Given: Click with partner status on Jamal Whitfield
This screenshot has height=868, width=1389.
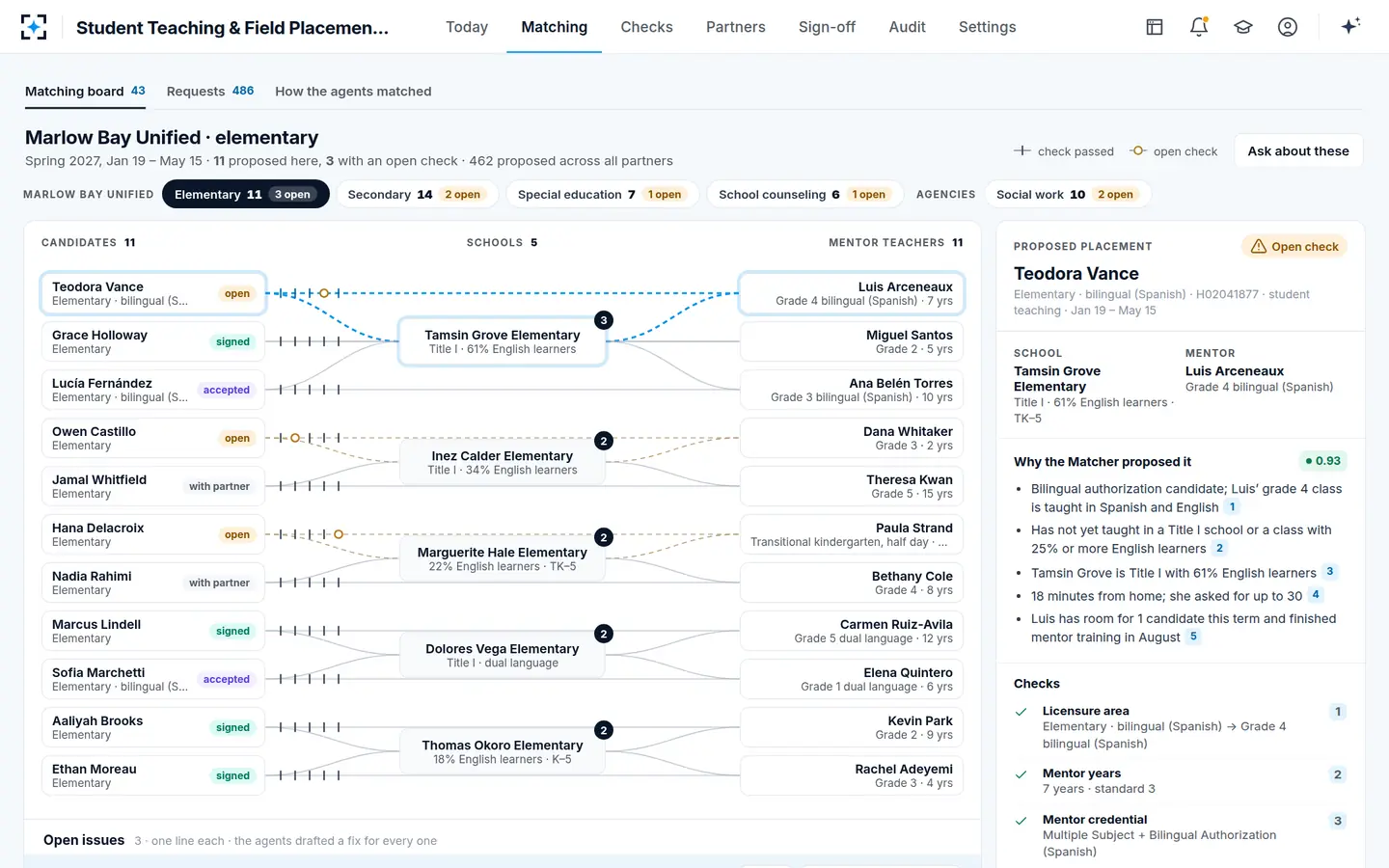Looking at the screenshot, I should 219,486.
